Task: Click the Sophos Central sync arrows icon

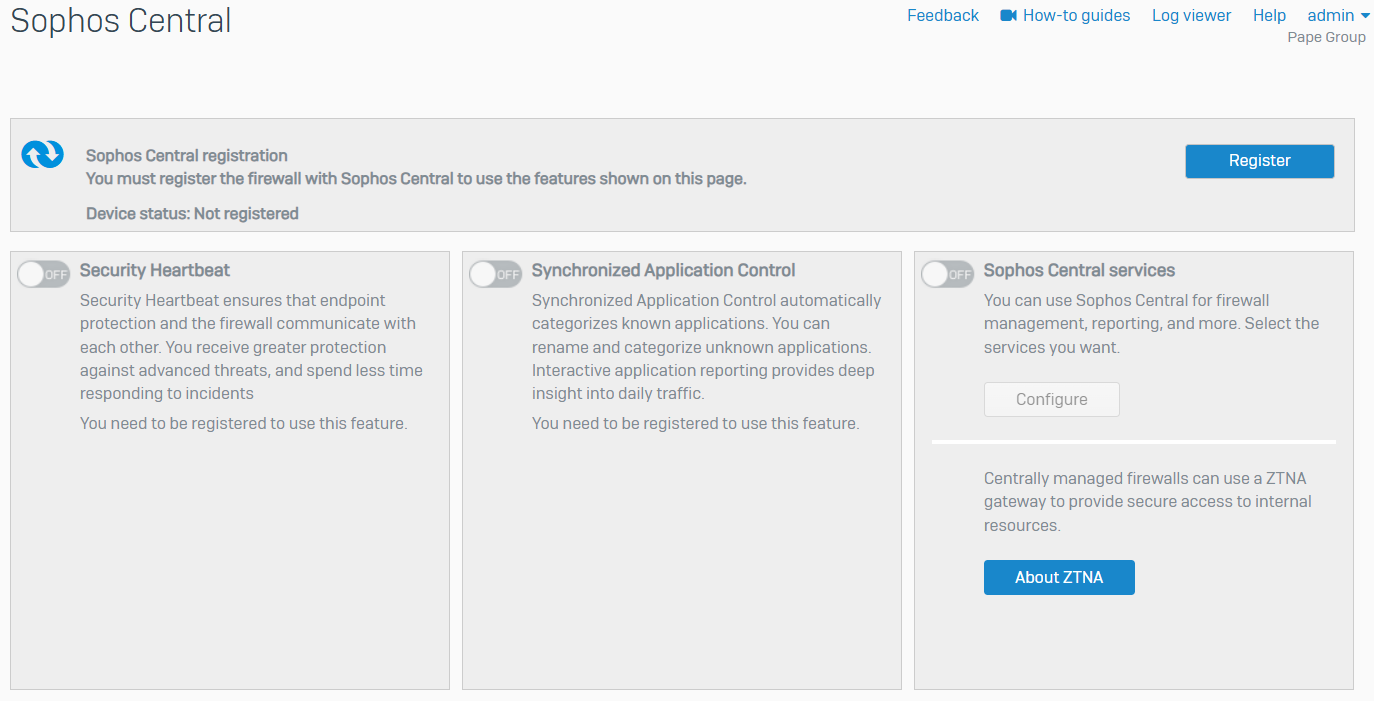Action: click(42, 154)
